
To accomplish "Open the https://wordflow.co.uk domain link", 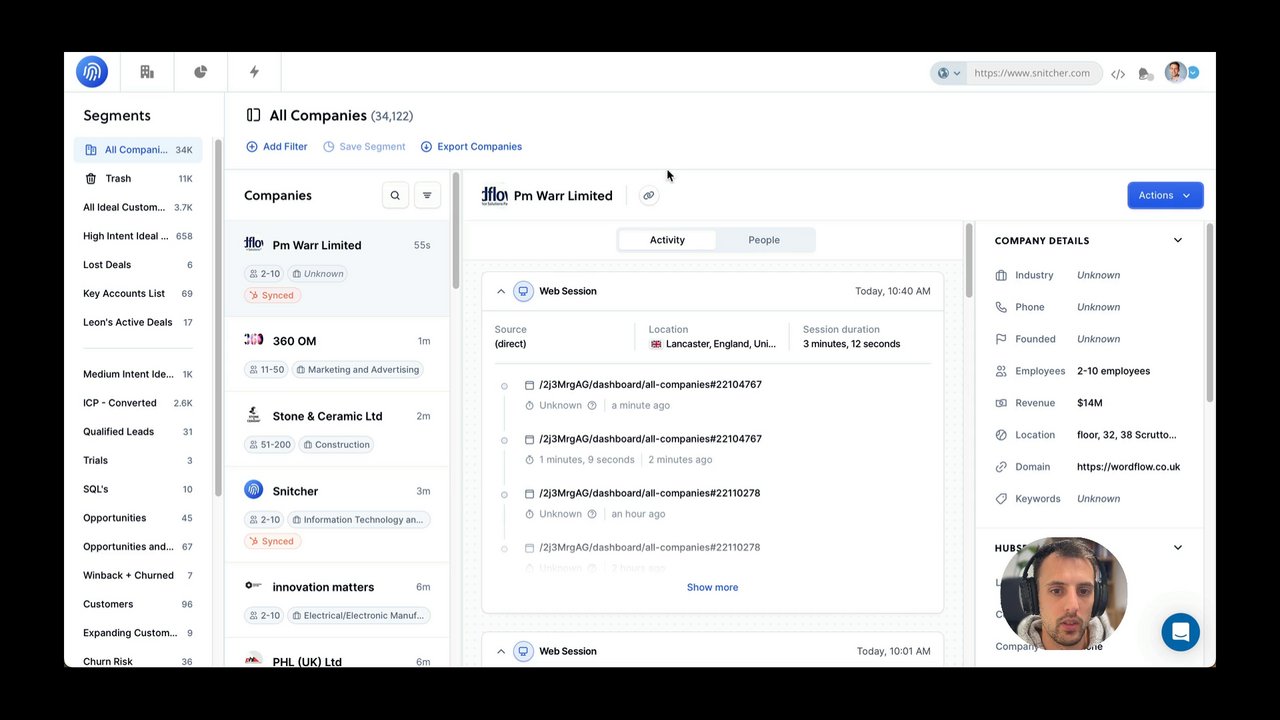I will pos(1128,467).
